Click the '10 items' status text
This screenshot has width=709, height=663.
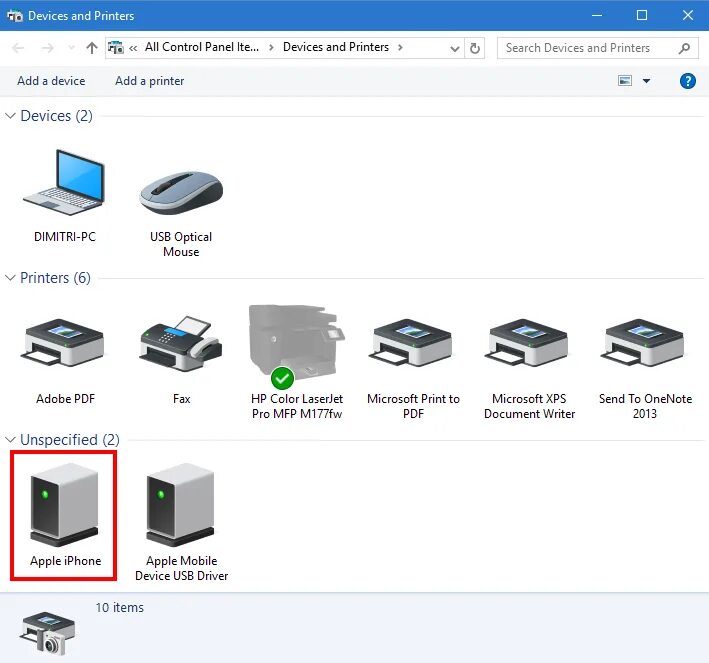pyautogui.click(x=119, y=607)
